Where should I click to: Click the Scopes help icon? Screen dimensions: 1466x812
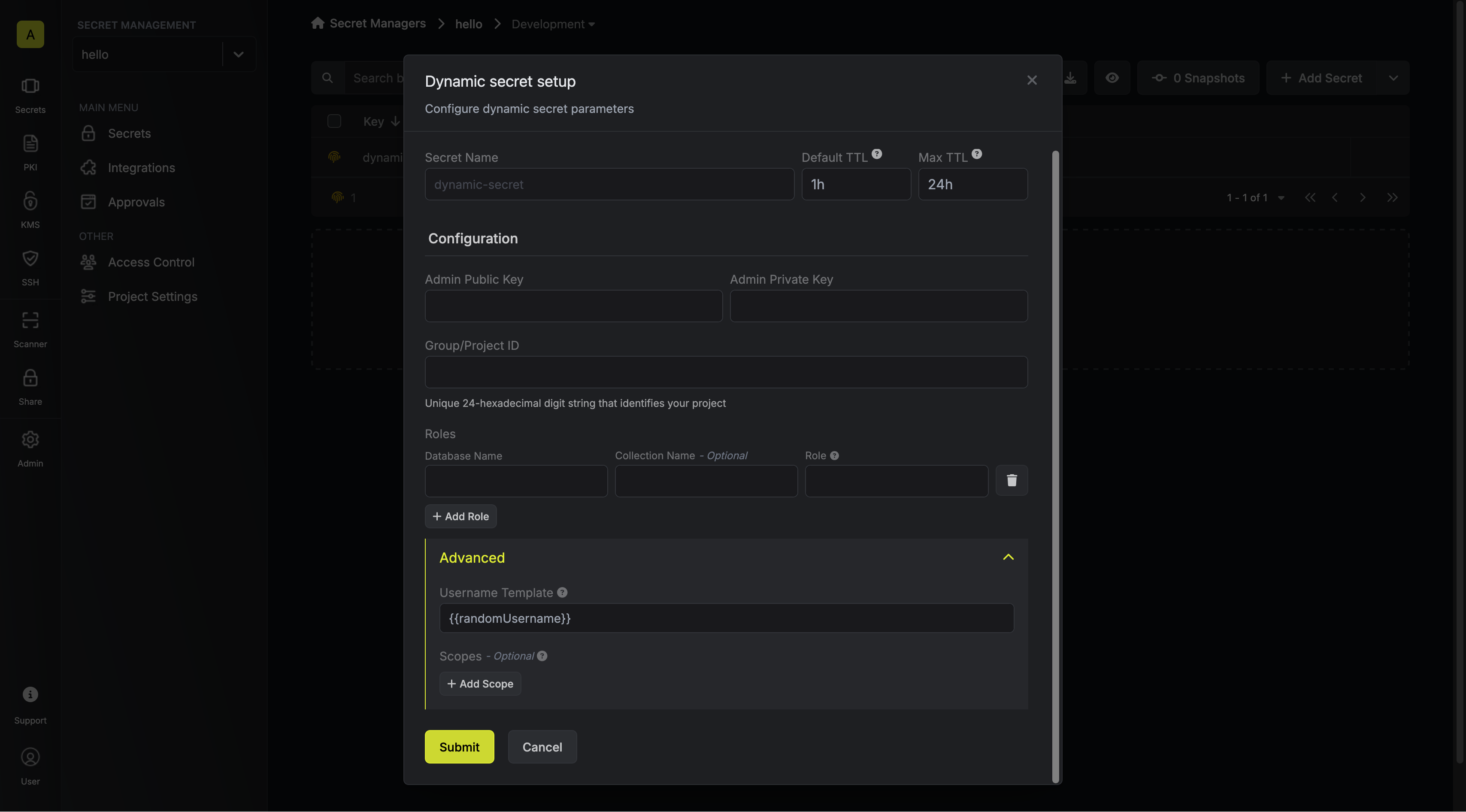(542, 655)
